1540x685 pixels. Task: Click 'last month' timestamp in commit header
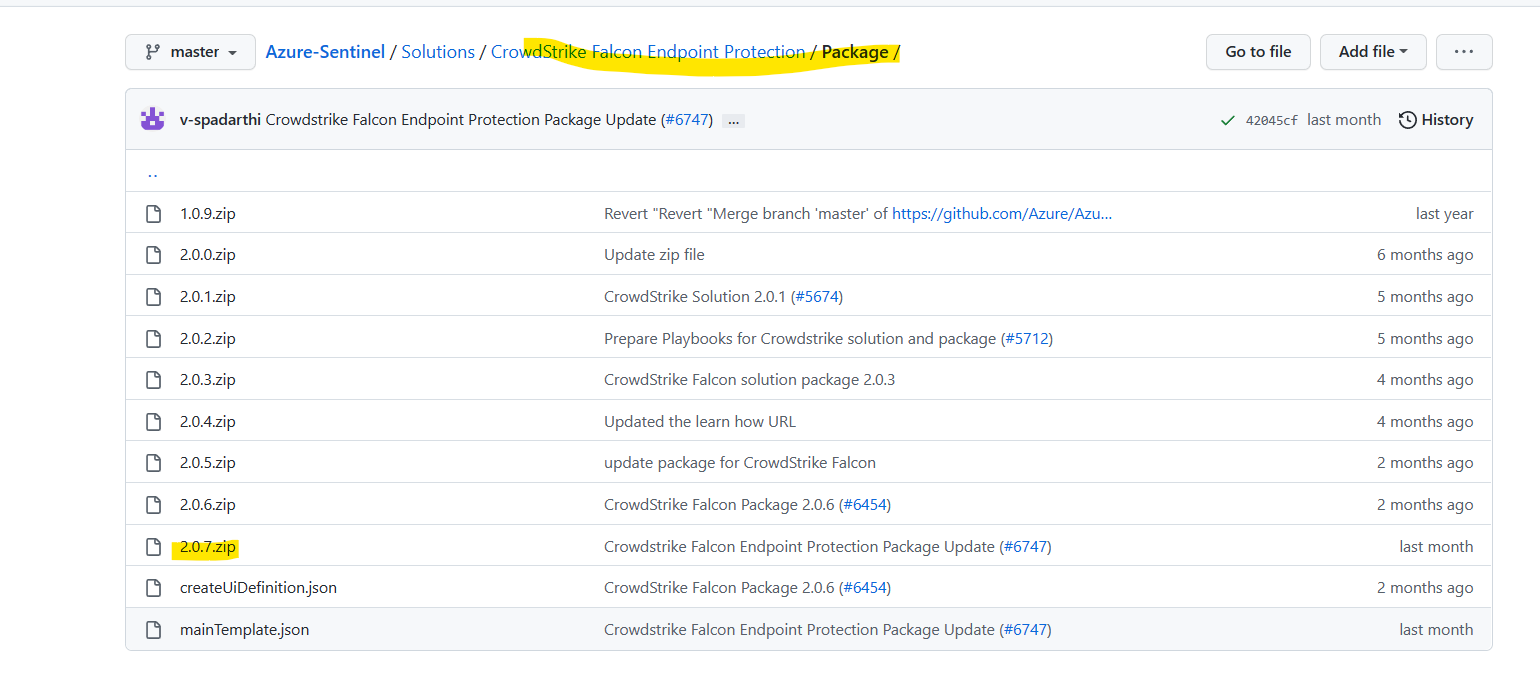pyautogui.click(x=1344, y=120)
